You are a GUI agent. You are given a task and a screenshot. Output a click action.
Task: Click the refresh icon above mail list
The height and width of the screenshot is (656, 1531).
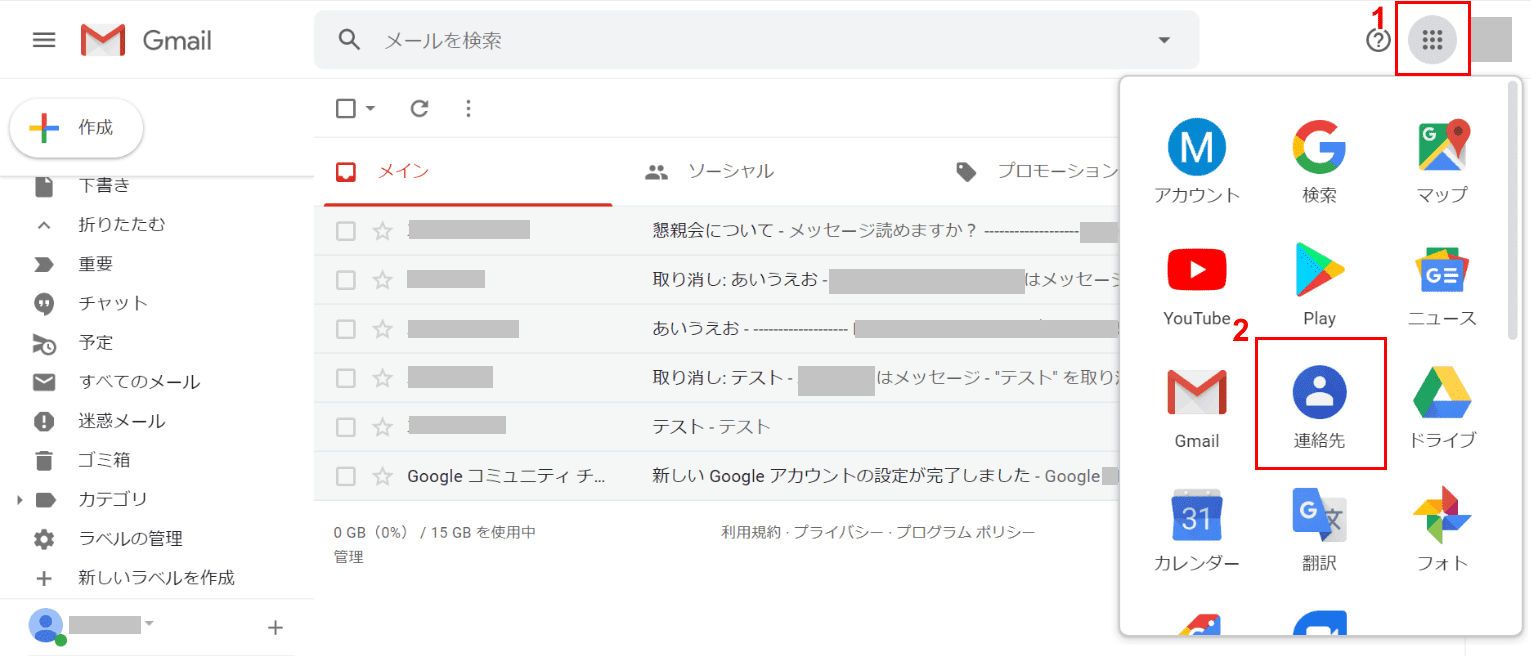[x=420, y=108]
